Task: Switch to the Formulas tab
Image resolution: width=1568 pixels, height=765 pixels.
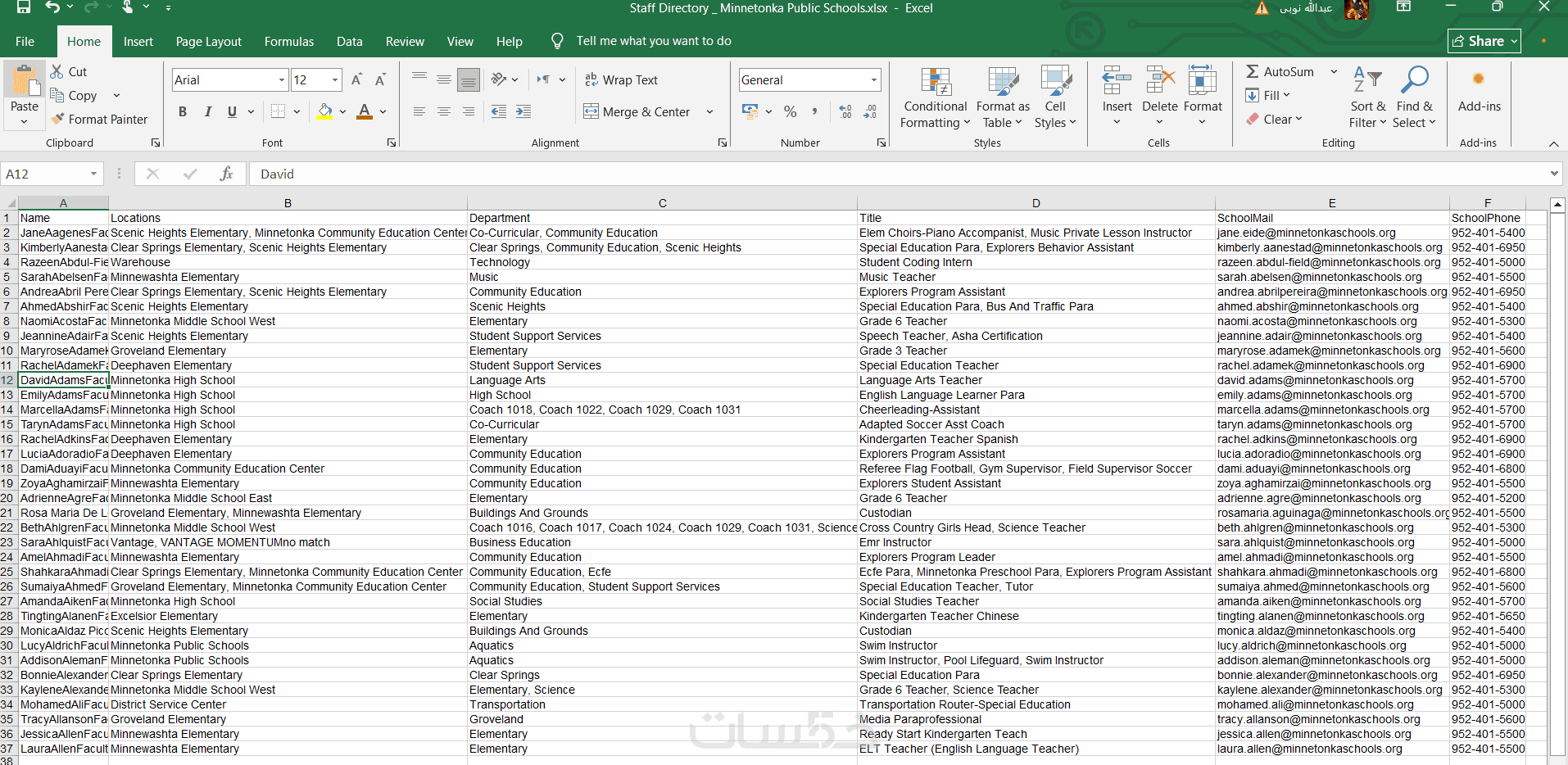Action: [289, 41]
